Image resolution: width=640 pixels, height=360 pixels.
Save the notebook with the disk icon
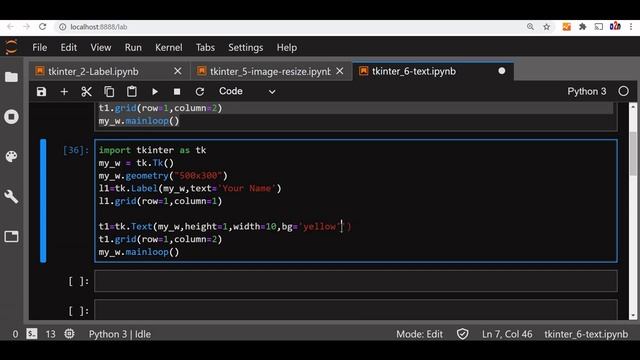41,91
